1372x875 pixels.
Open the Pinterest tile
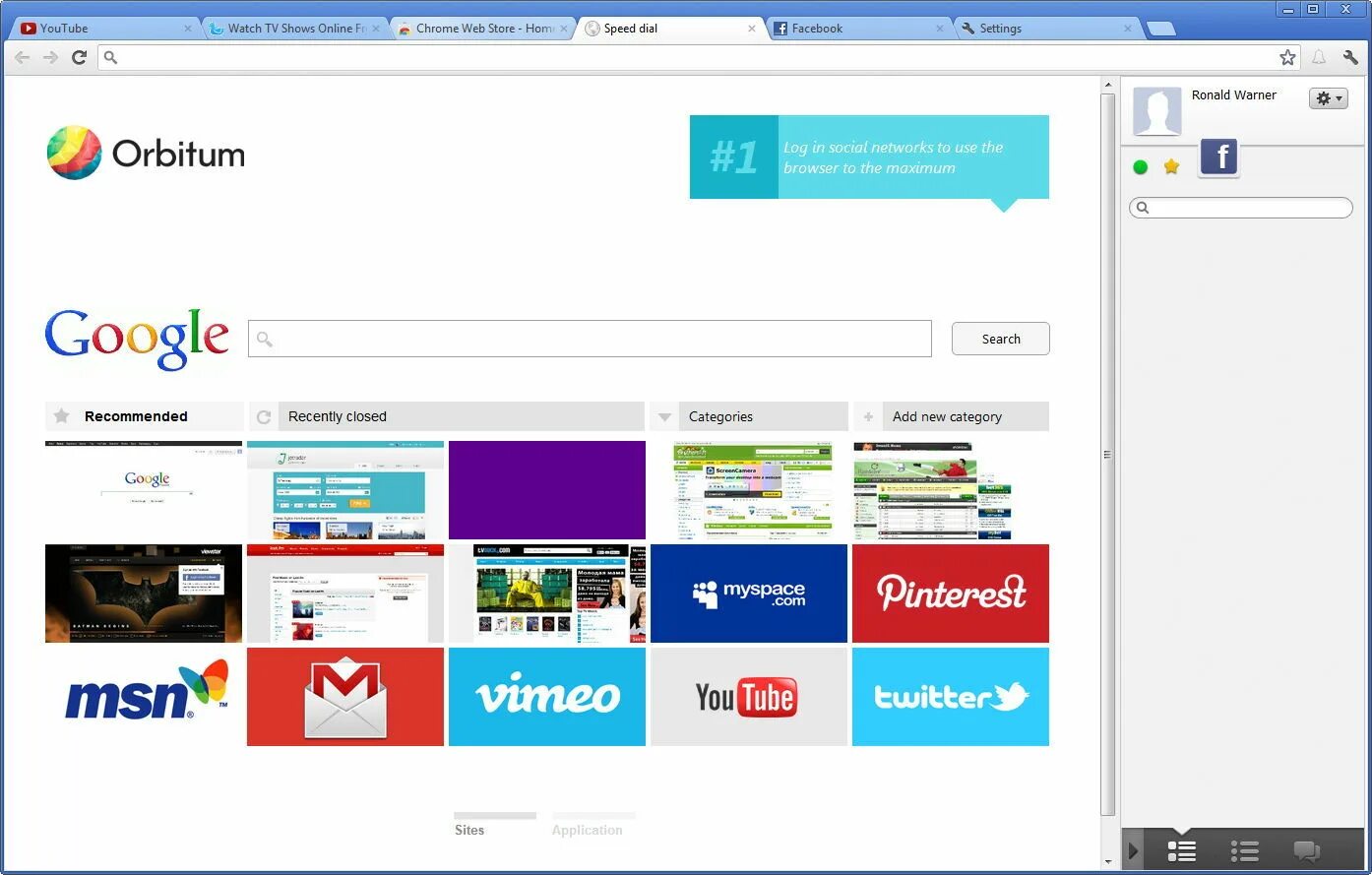(951, 594)
